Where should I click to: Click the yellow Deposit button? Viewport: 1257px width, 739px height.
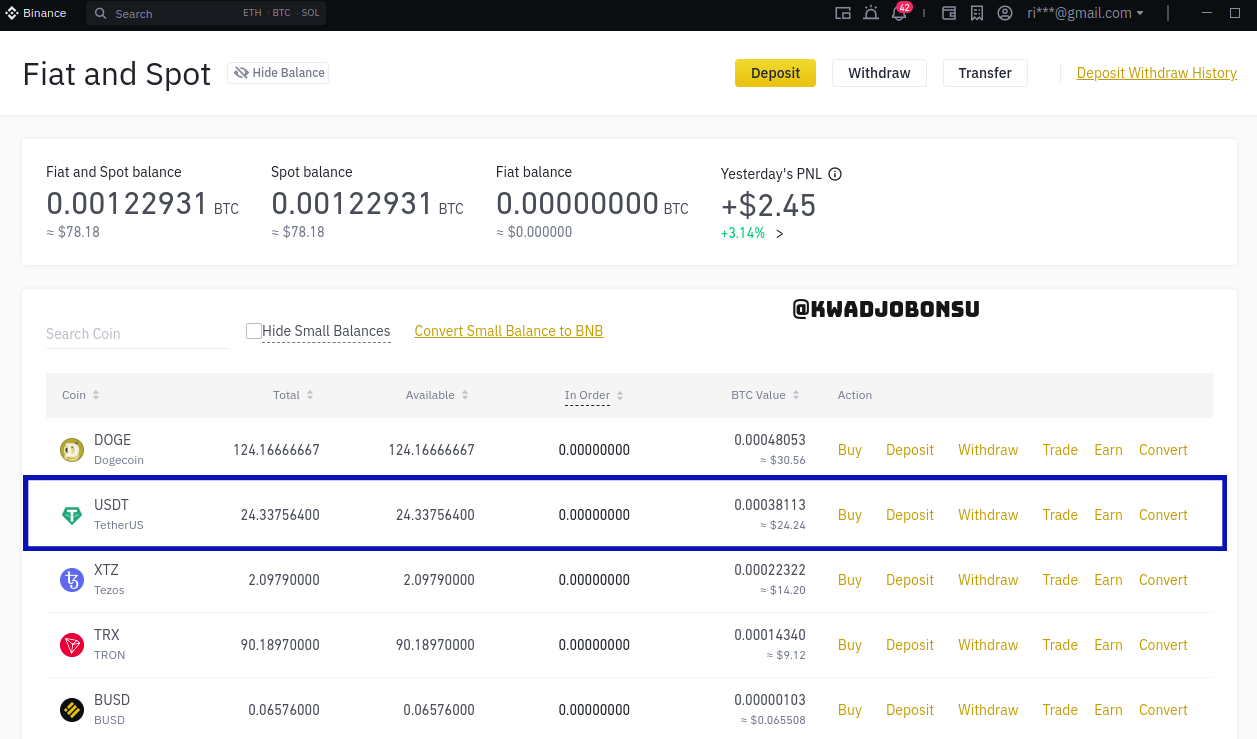click(x=775, y=73)
